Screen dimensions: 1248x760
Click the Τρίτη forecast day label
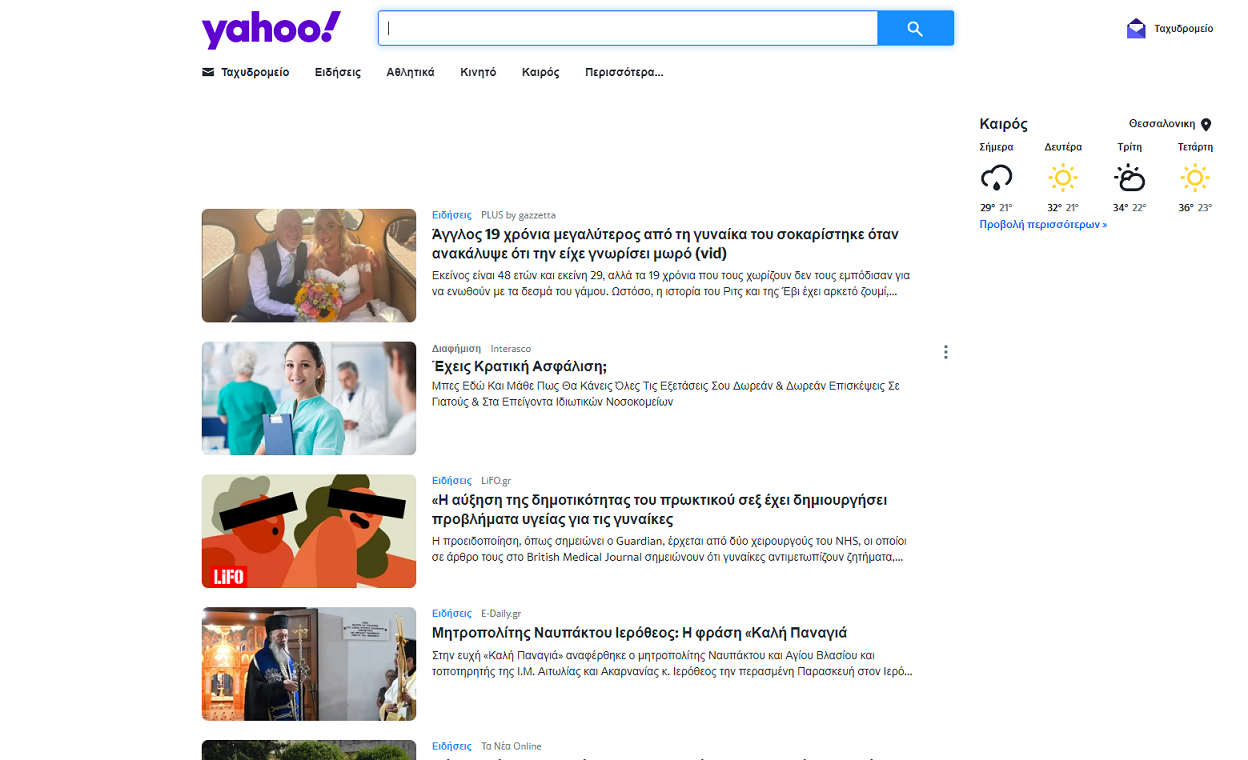(1129, 147)
